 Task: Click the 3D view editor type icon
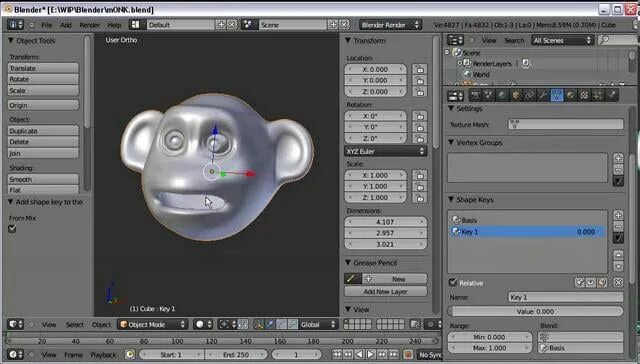15,324
